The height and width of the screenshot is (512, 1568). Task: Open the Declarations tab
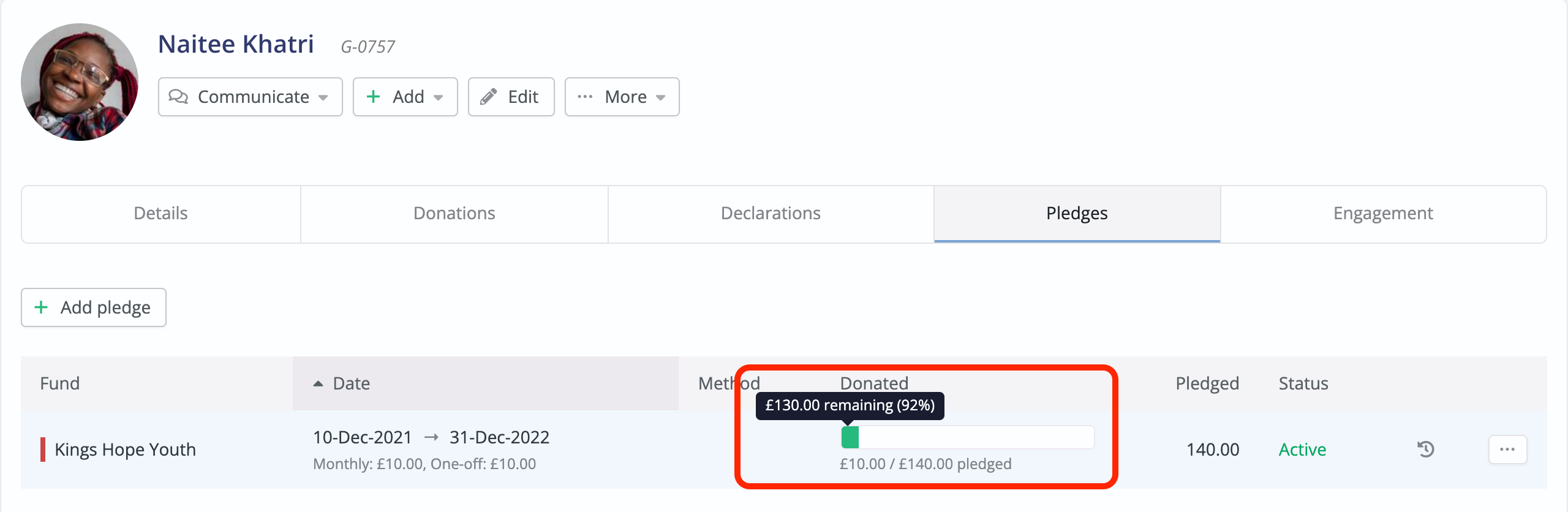coord(771,214)
